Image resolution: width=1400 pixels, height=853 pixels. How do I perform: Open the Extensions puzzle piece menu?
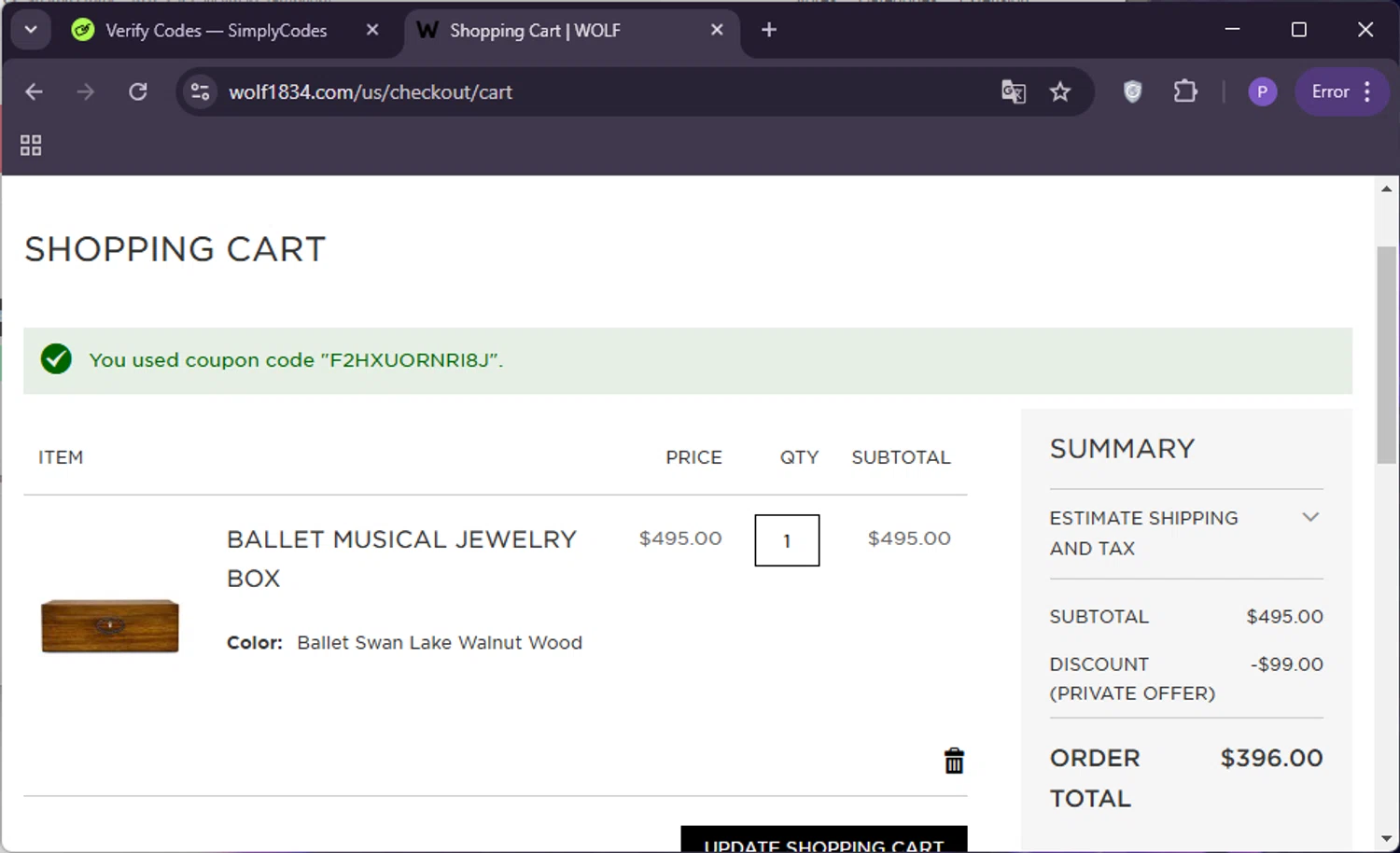(x=1185, y=91)
